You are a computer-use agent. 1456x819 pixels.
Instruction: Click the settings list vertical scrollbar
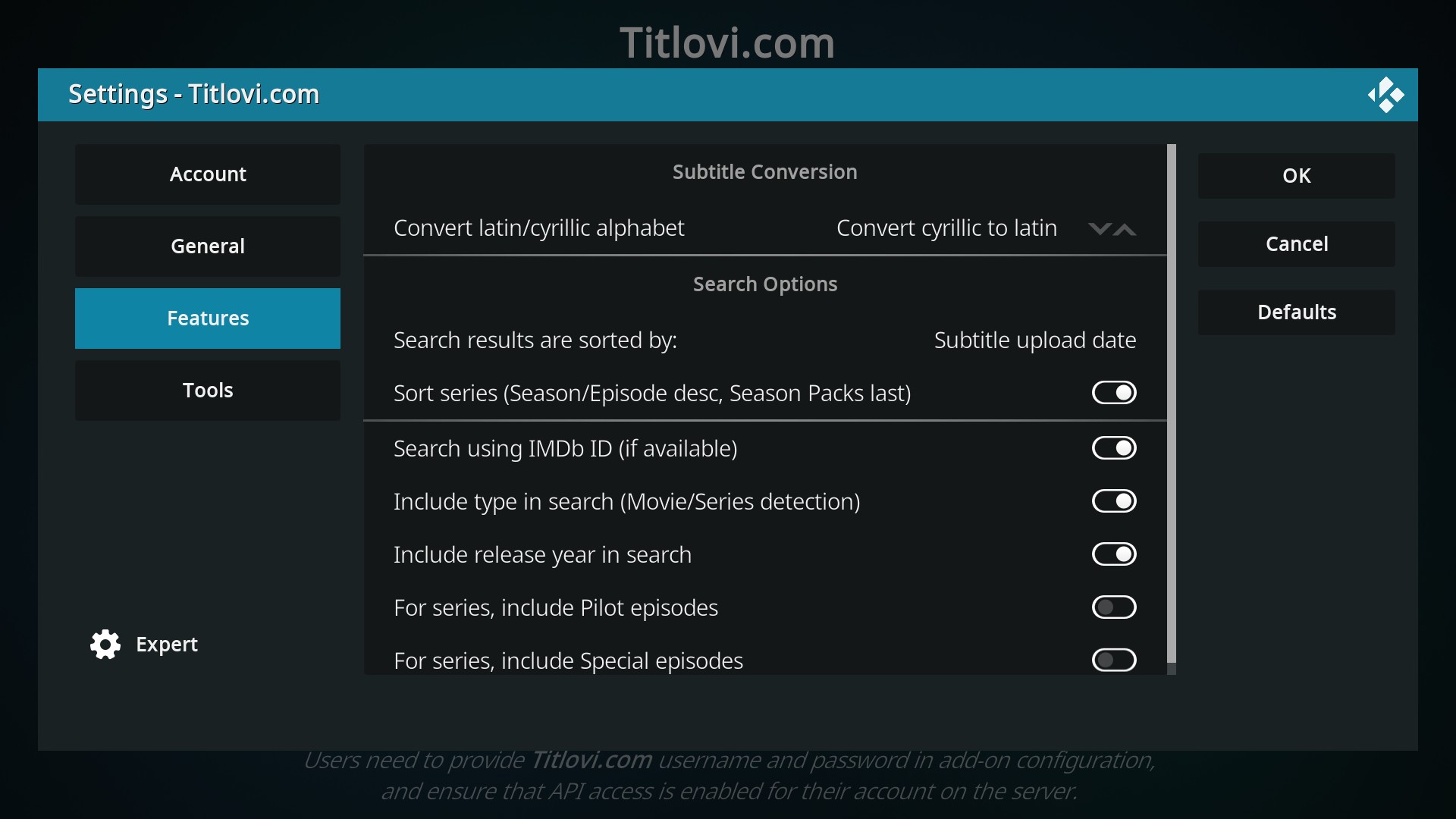pos(1172,402)
